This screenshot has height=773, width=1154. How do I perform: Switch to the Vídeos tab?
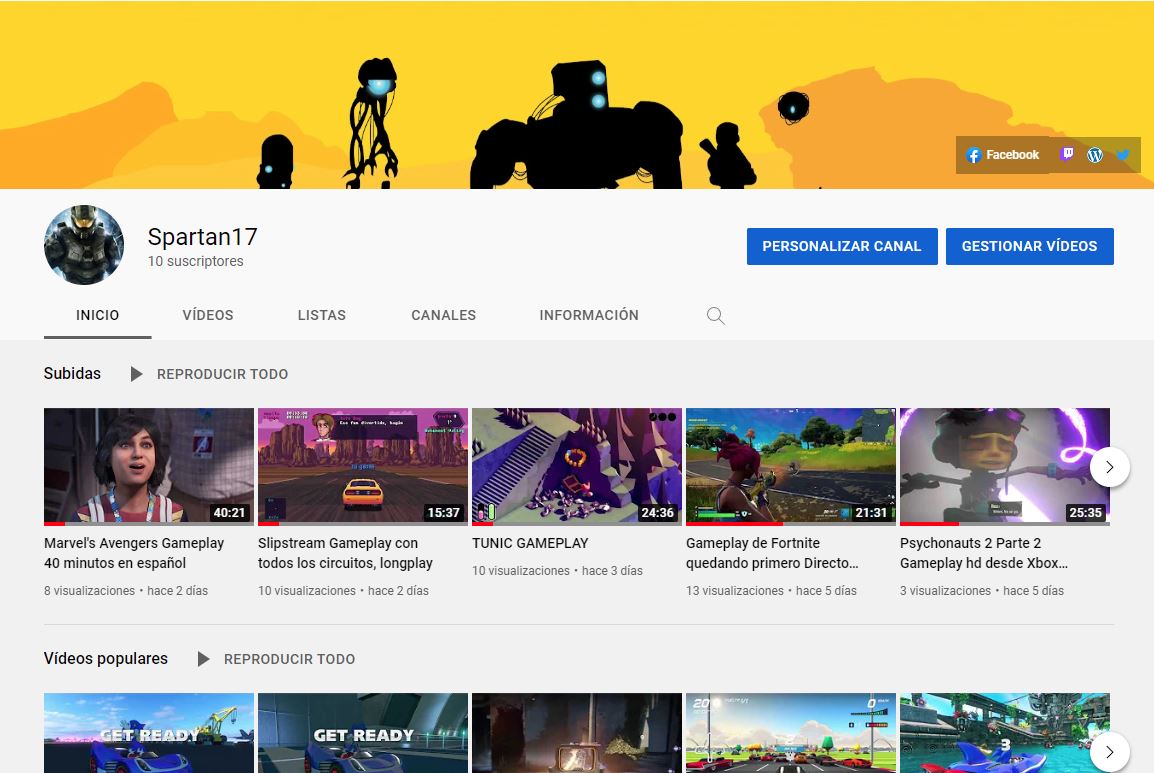point(208,315)
